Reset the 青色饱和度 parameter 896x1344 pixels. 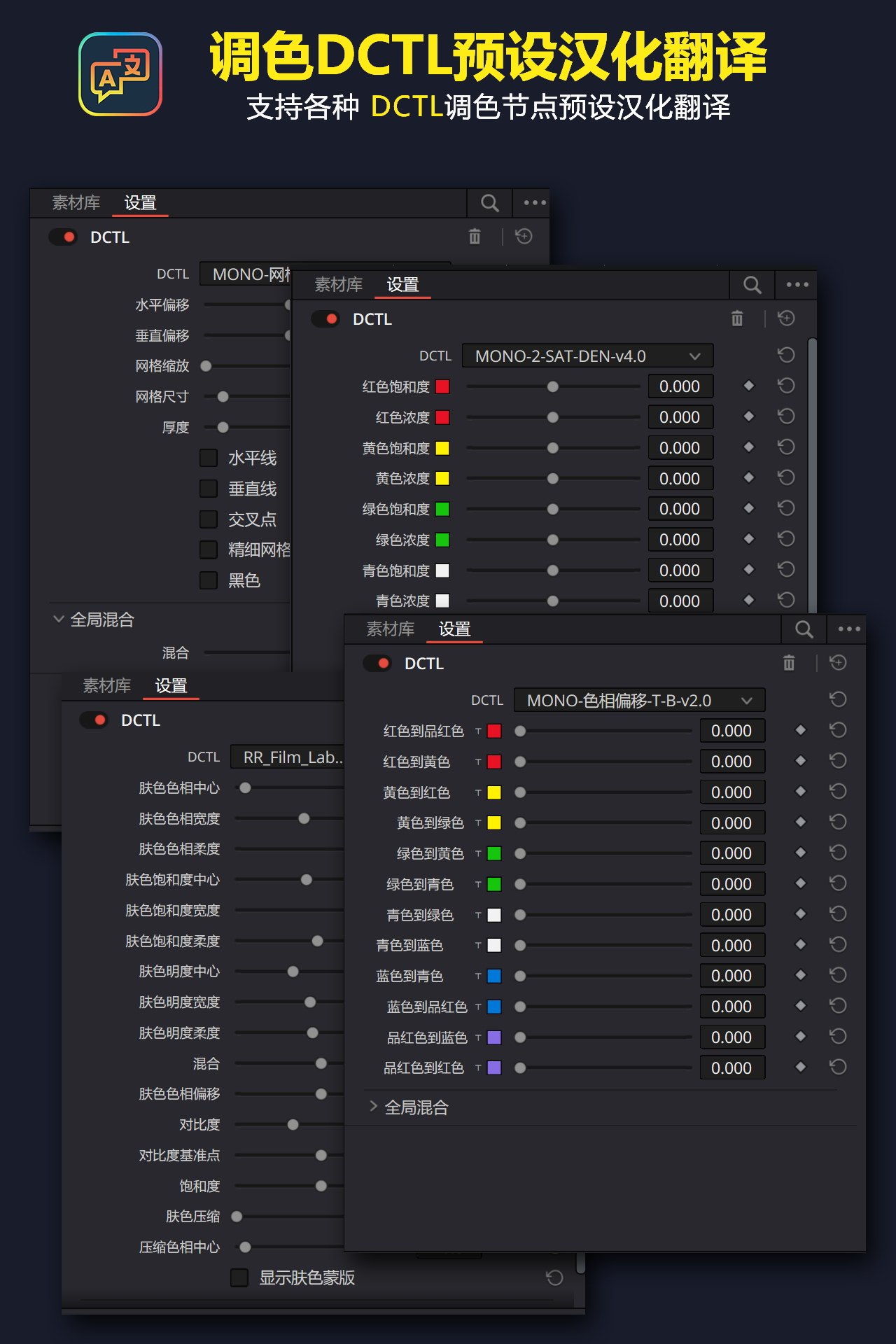(x=786, y=570)
